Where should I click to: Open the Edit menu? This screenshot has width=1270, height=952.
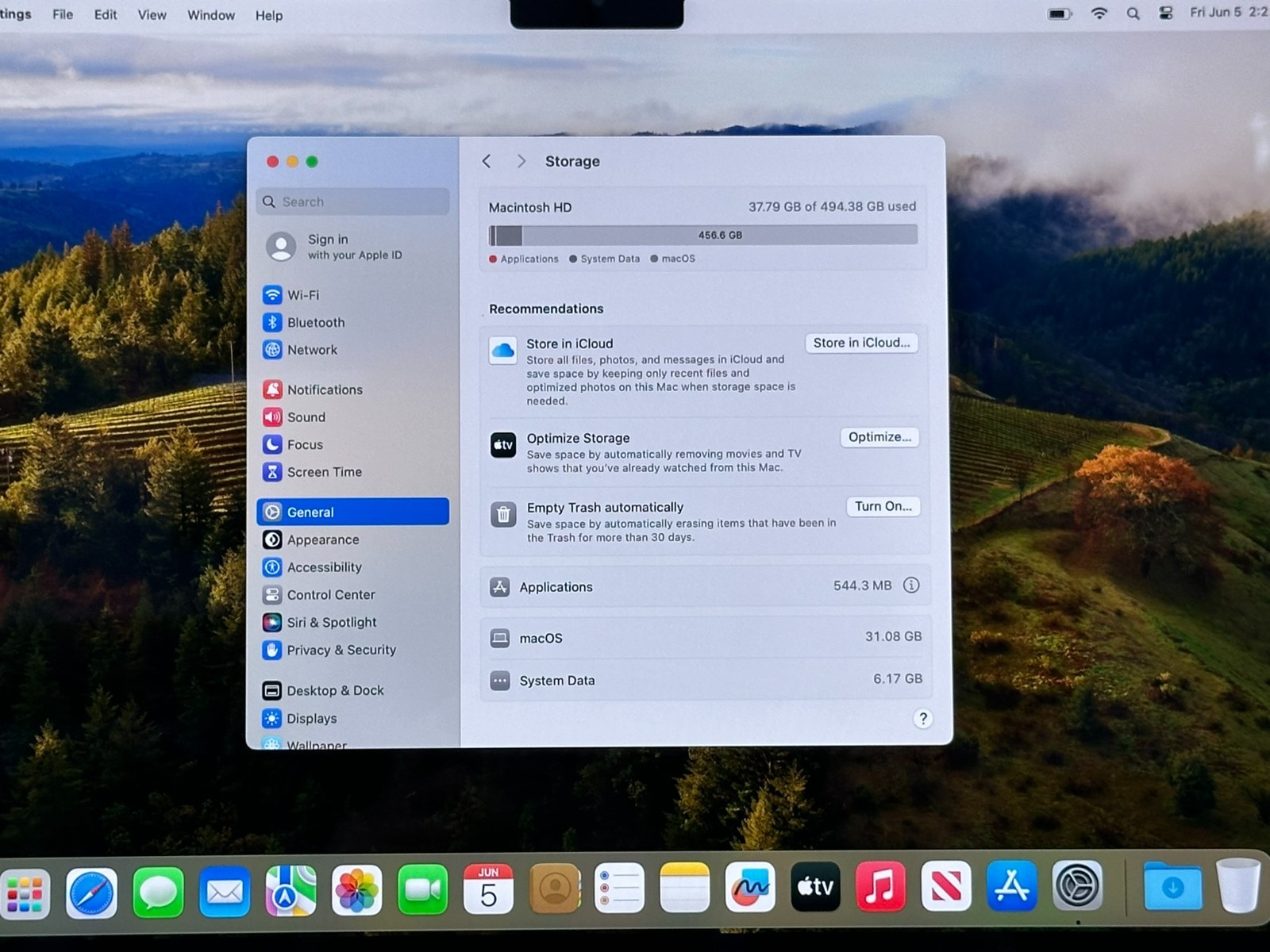click(106, 14)
